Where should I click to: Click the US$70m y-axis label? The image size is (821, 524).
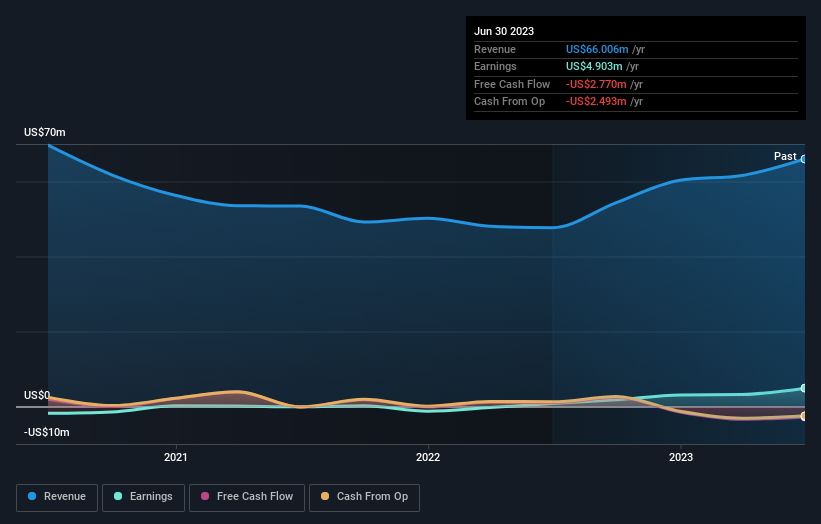click(x=45, y=132)
